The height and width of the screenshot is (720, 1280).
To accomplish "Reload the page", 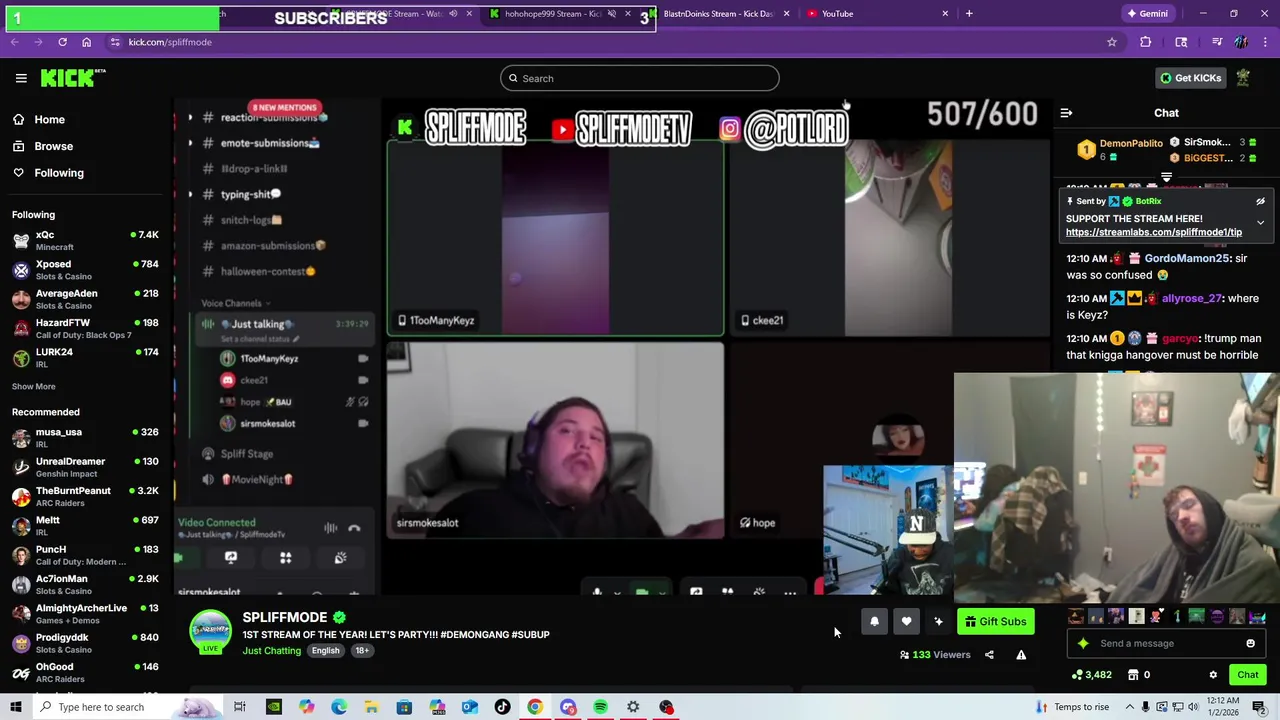I will click(x=62, y=42).
